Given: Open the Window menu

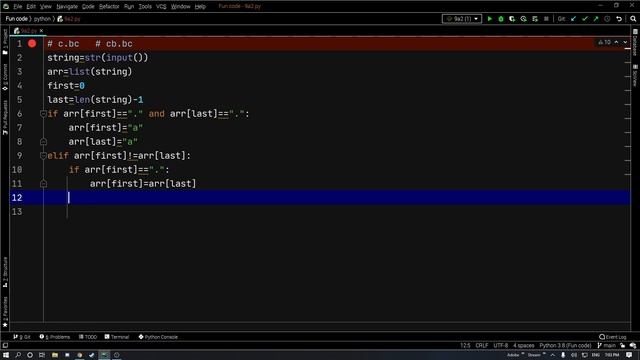Looking at the screenshot, I should [x=180, y=7].
